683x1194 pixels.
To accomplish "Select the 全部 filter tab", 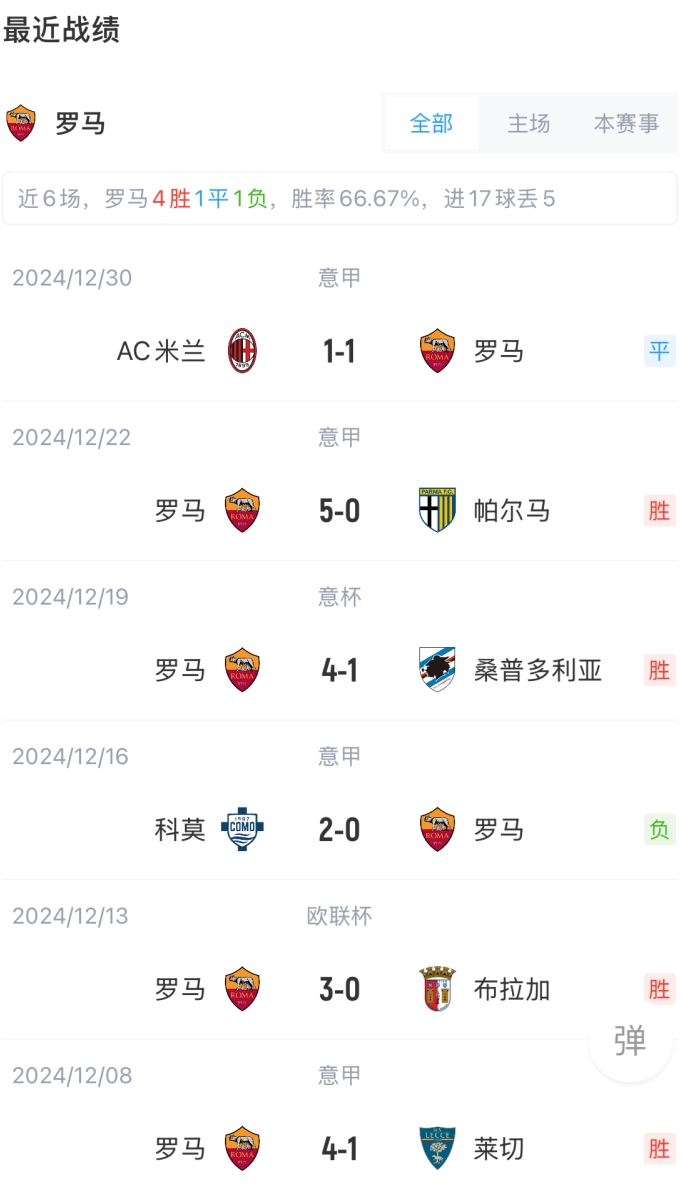I will click(x=431, y=123).
